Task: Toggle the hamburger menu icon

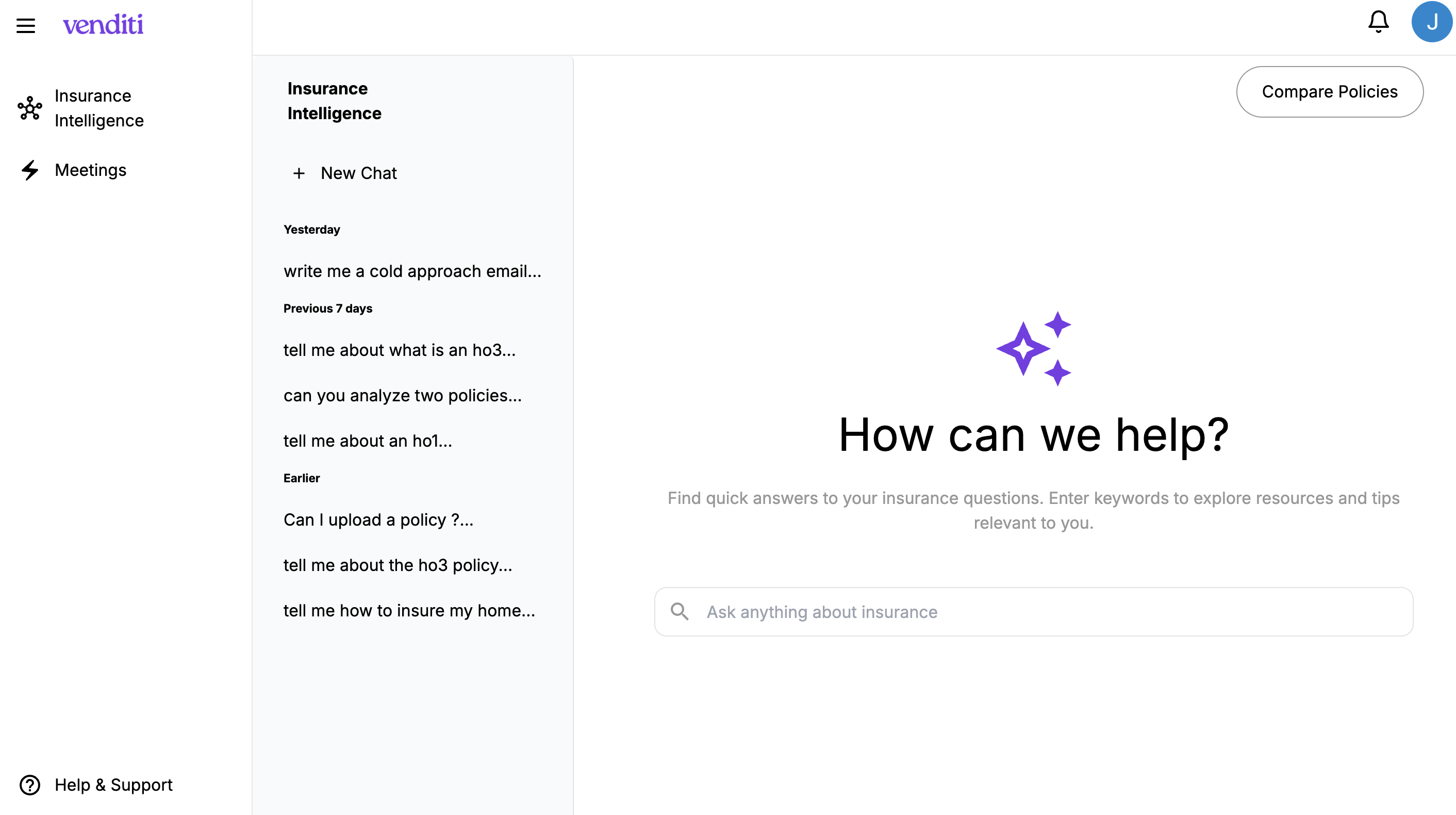Action: 25,25
